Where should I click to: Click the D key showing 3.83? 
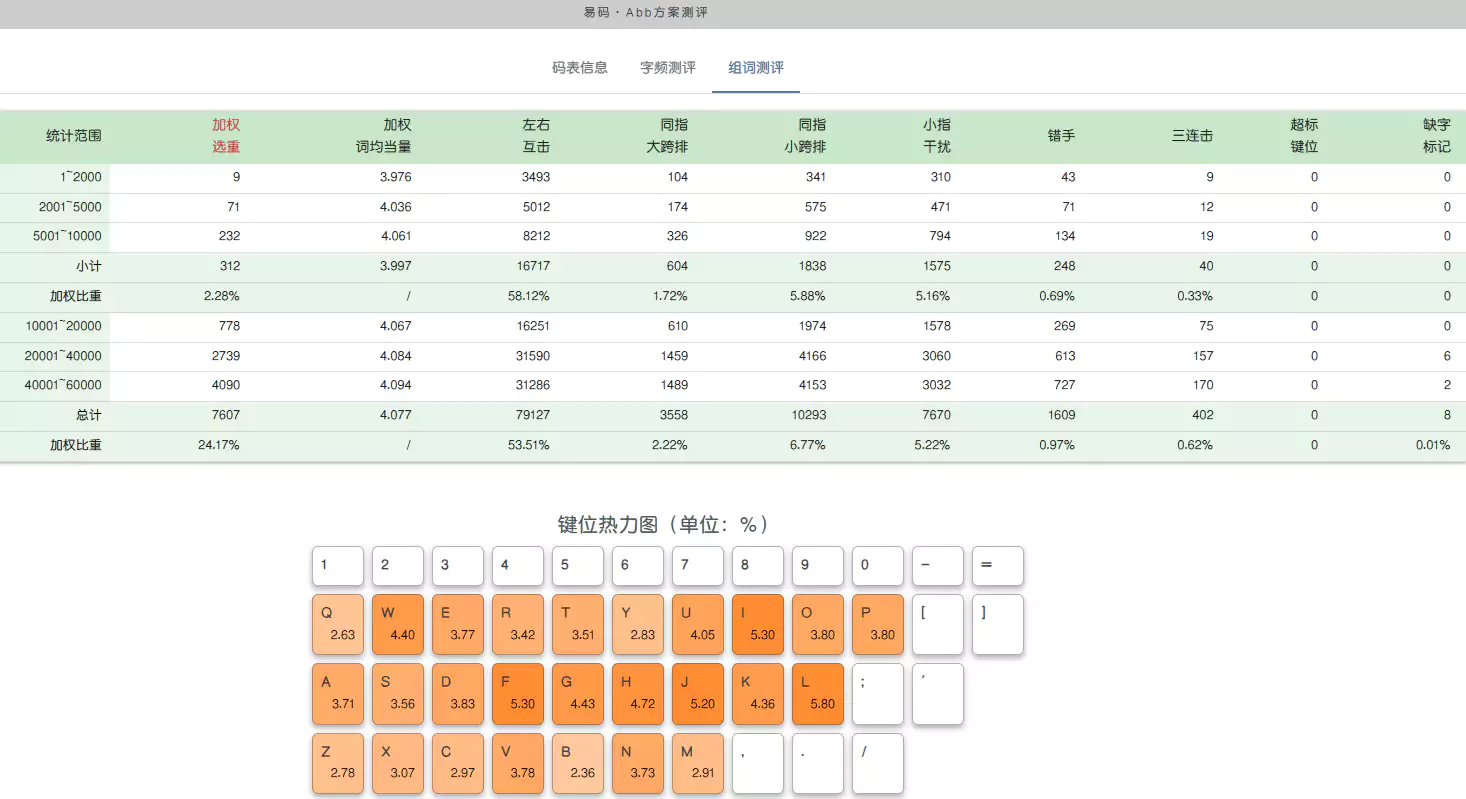(x=458, y=694)
